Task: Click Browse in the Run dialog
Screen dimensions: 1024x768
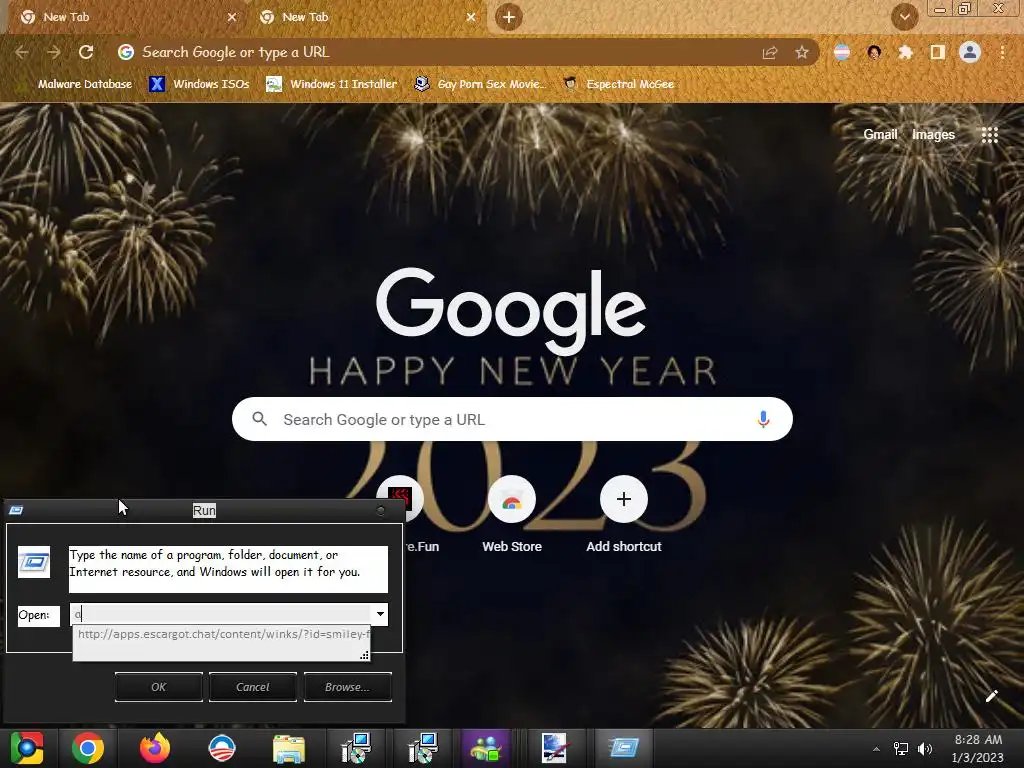Action: [347, 687]
